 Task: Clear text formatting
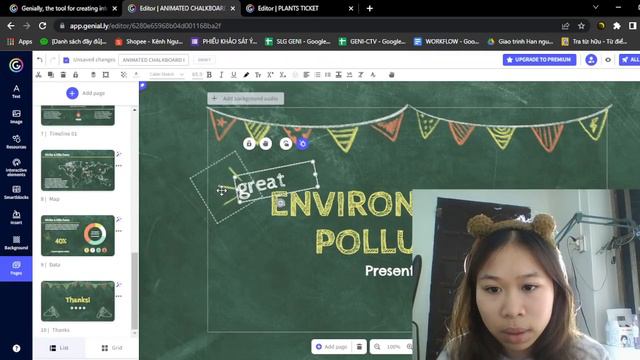click(x=361, y=75)
